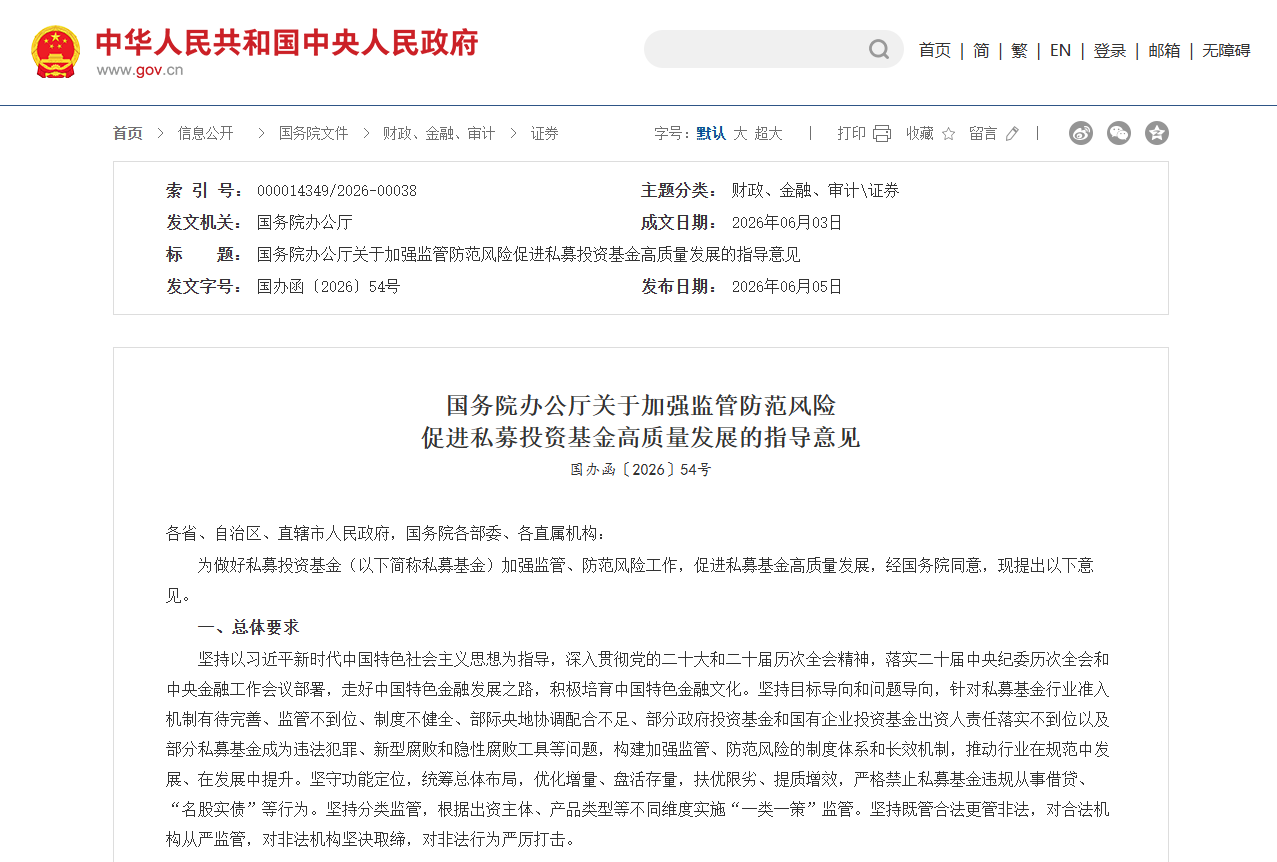This screenshot has height=862, width=1277.
Task: Click the article headline 国务院办公厅关于加强监管防范风险
Action: coord(641,405)
